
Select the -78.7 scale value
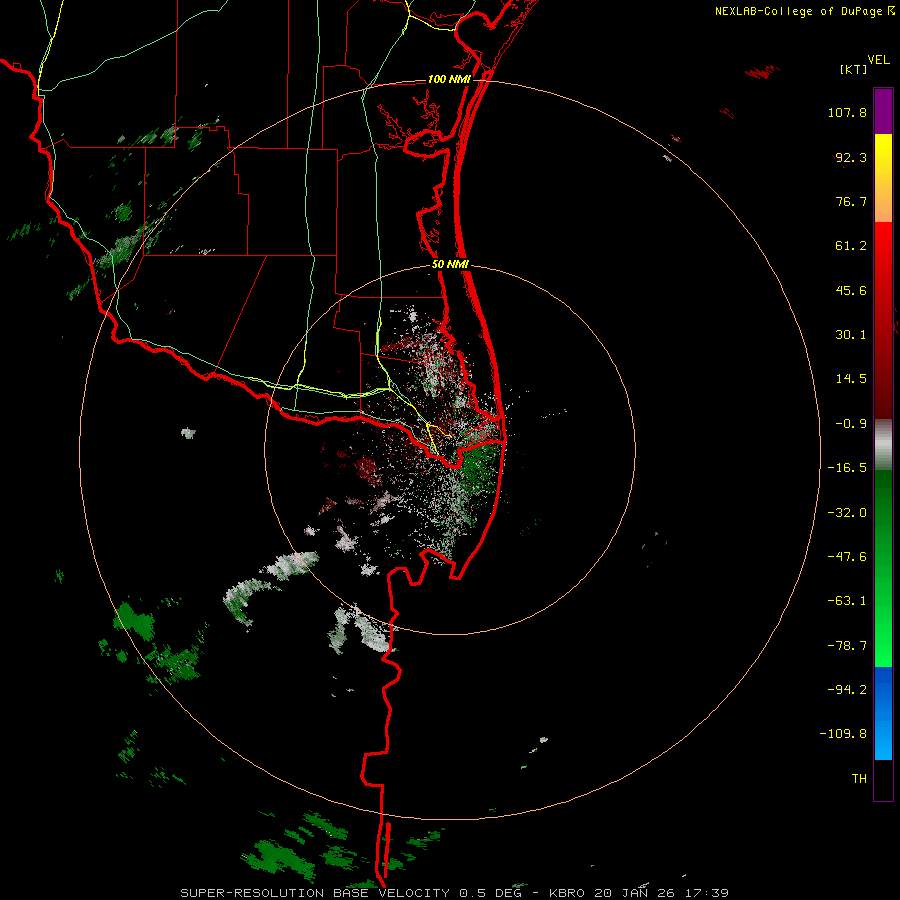847,646
